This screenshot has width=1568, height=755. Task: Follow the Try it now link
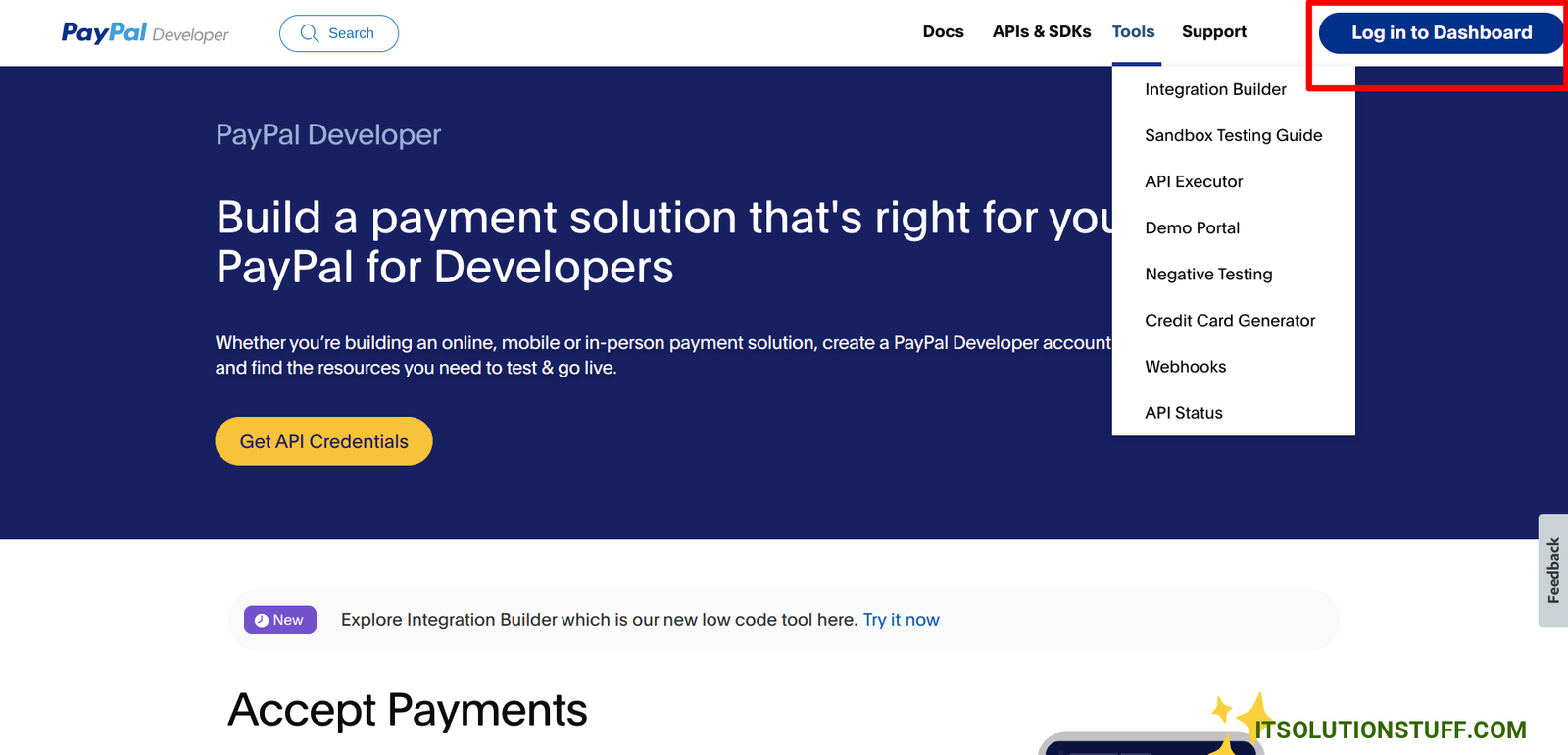pos(901,620)
